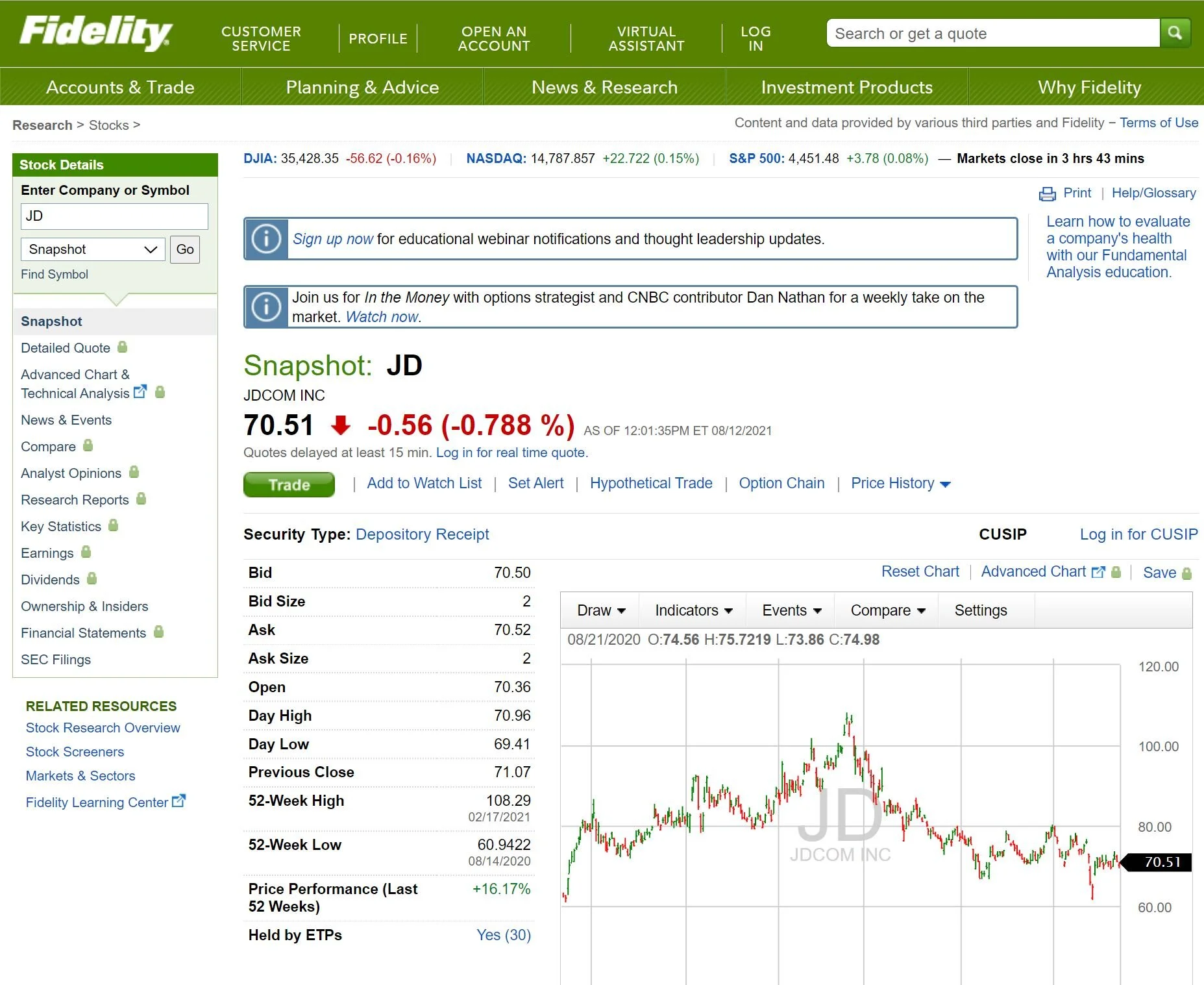Viewport: 1204px width, 985px height.
Task: Open the Draw chart menu
Action: (x=601, y=610)
